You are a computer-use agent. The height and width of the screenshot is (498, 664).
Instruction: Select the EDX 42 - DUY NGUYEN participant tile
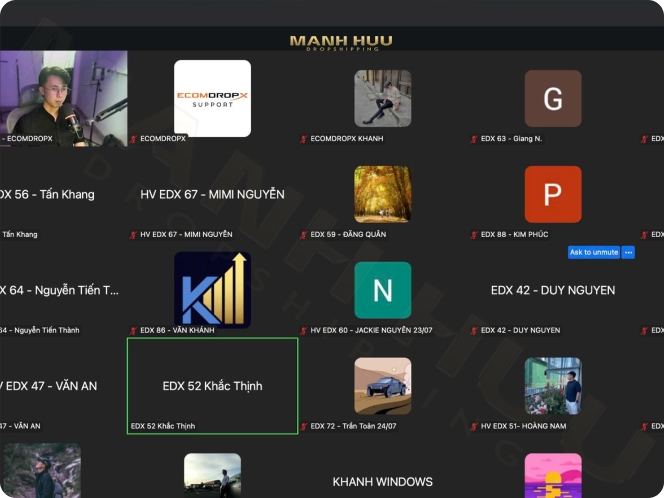[552, 290]
